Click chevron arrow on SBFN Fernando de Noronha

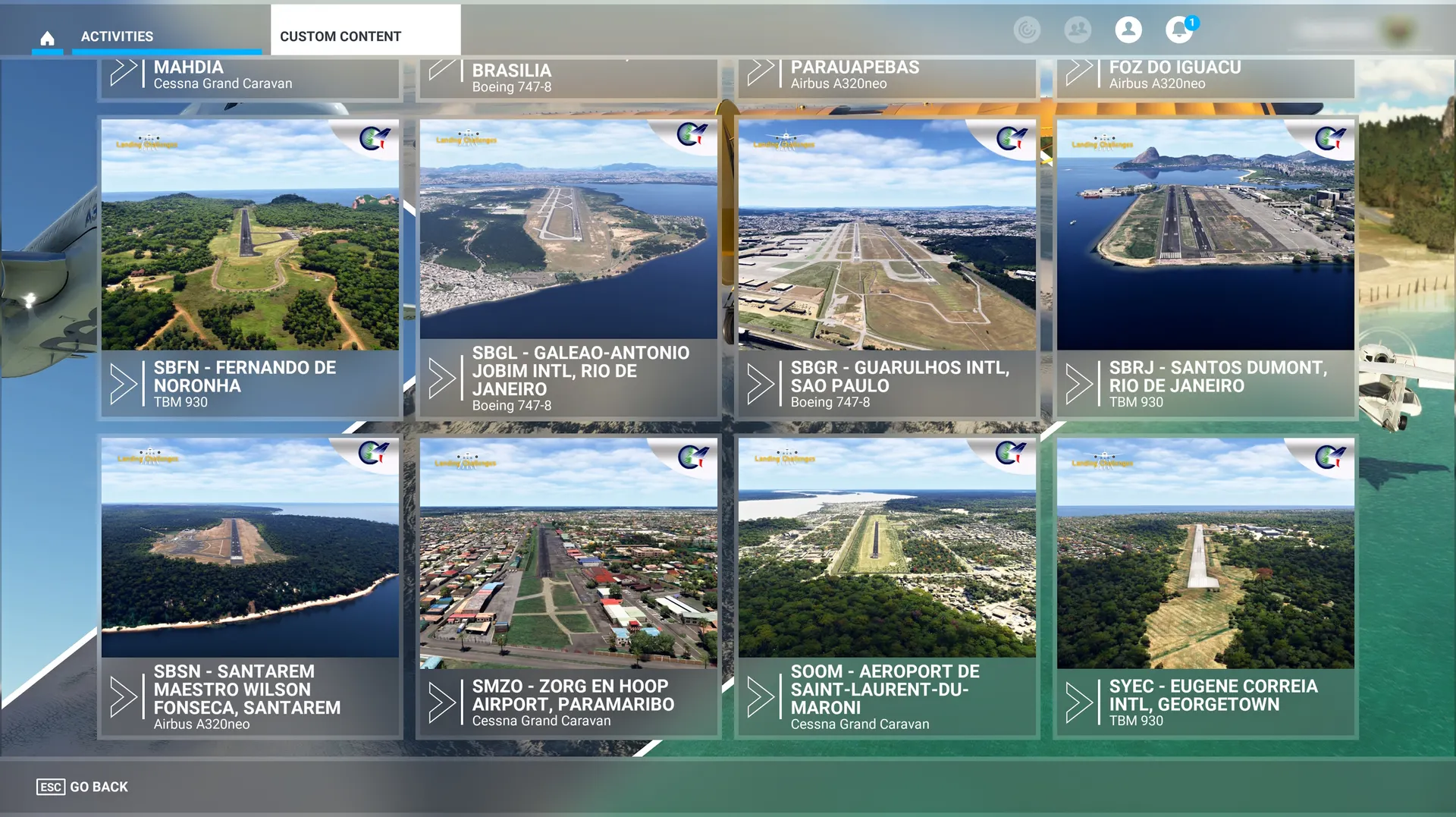coord(124,384)
